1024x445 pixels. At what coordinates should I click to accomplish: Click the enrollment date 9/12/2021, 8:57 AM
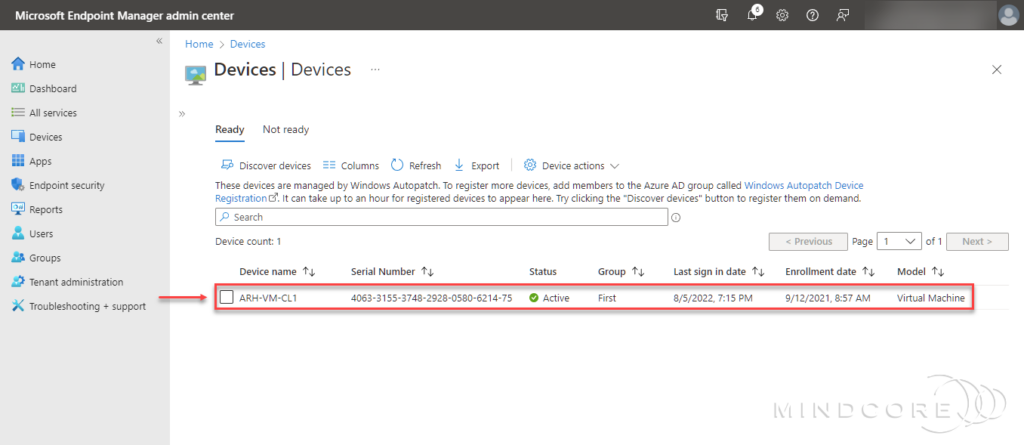pyautogui.click(x=827, y=298)
